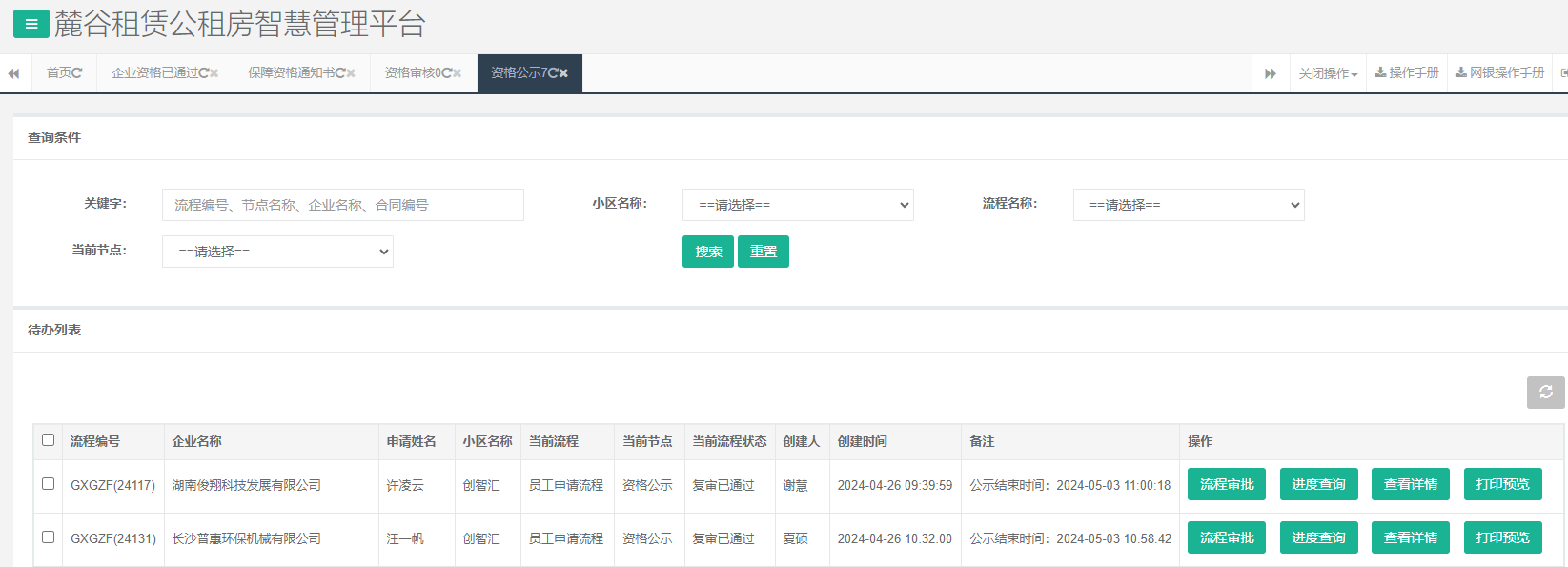
Task: Download the 操作手册 manual
Action: pos(1407,73)
